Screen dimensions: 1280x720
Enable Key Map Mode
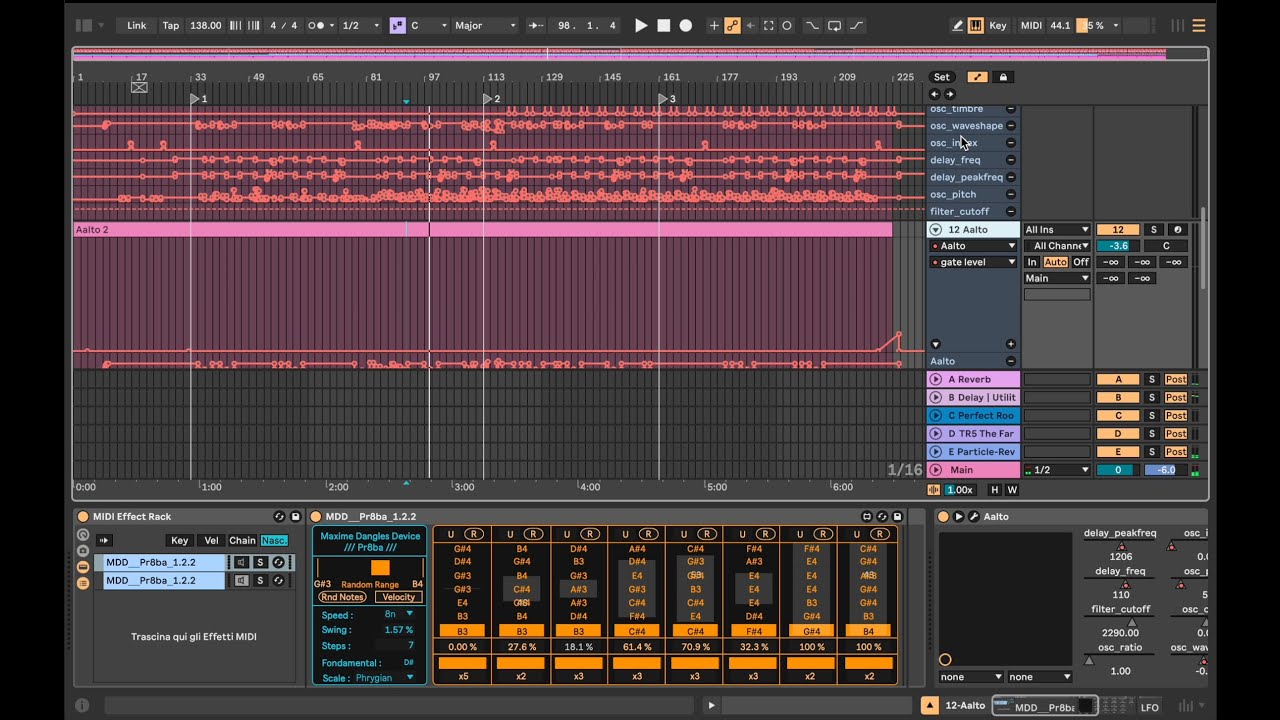[x=998, y=25]
